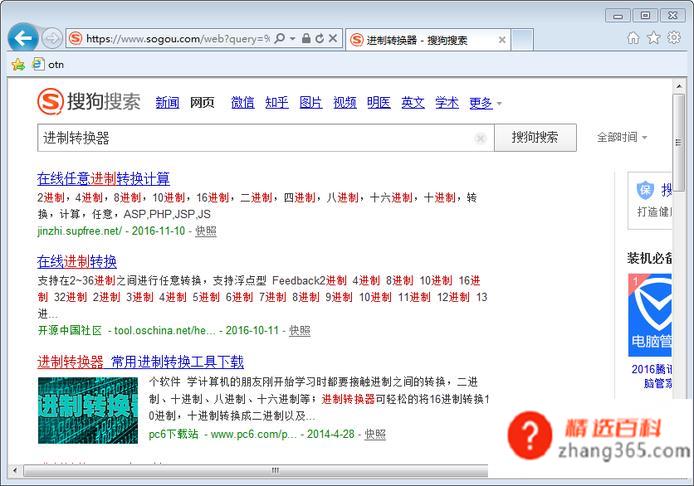The width and height of the screenshot is (694, 486).
Task: Switch to 微信 search category
Action: pyautogui.click(x=243, y=103)
